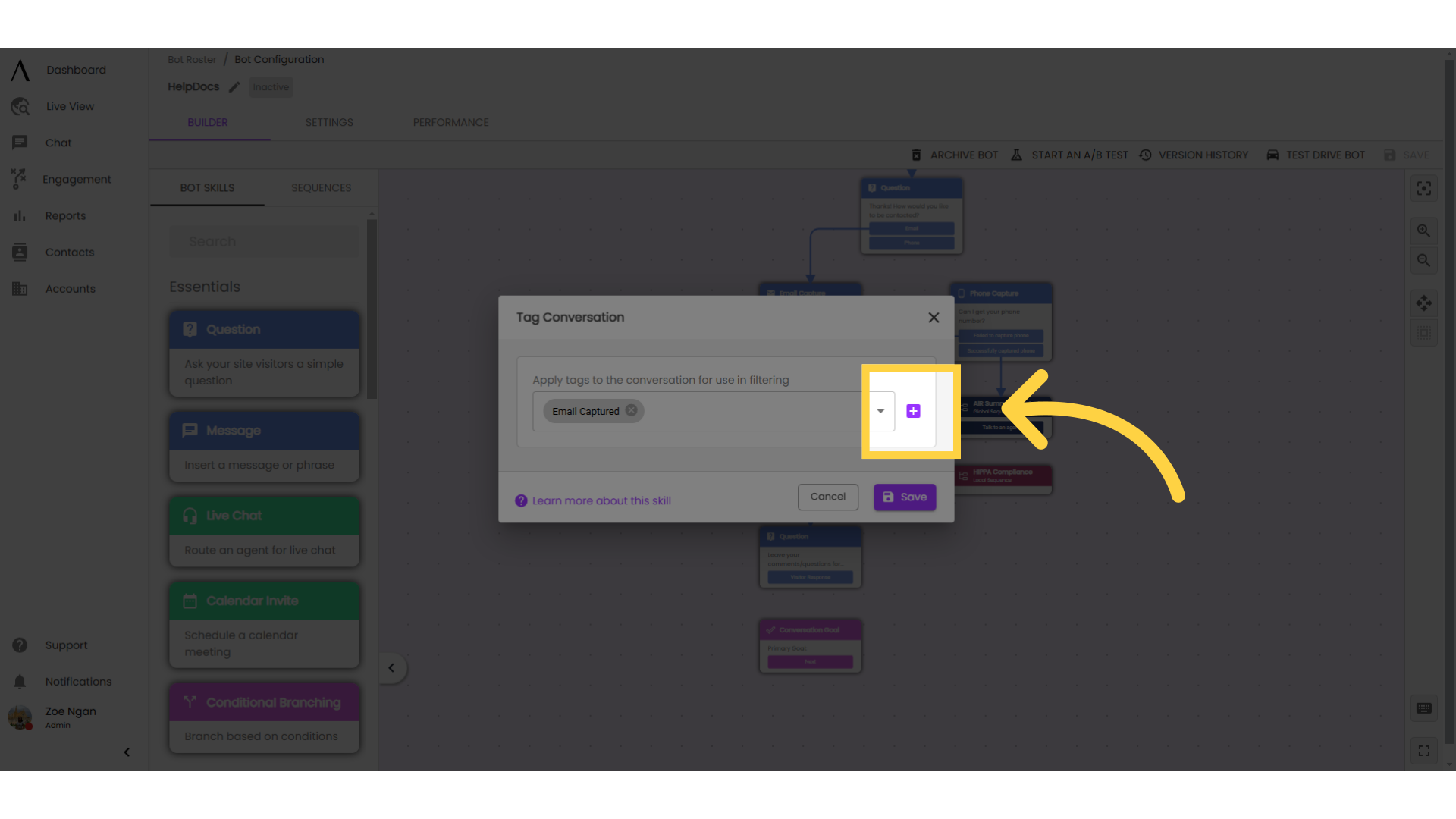Click the Archive Bot icon

[916, 155]
